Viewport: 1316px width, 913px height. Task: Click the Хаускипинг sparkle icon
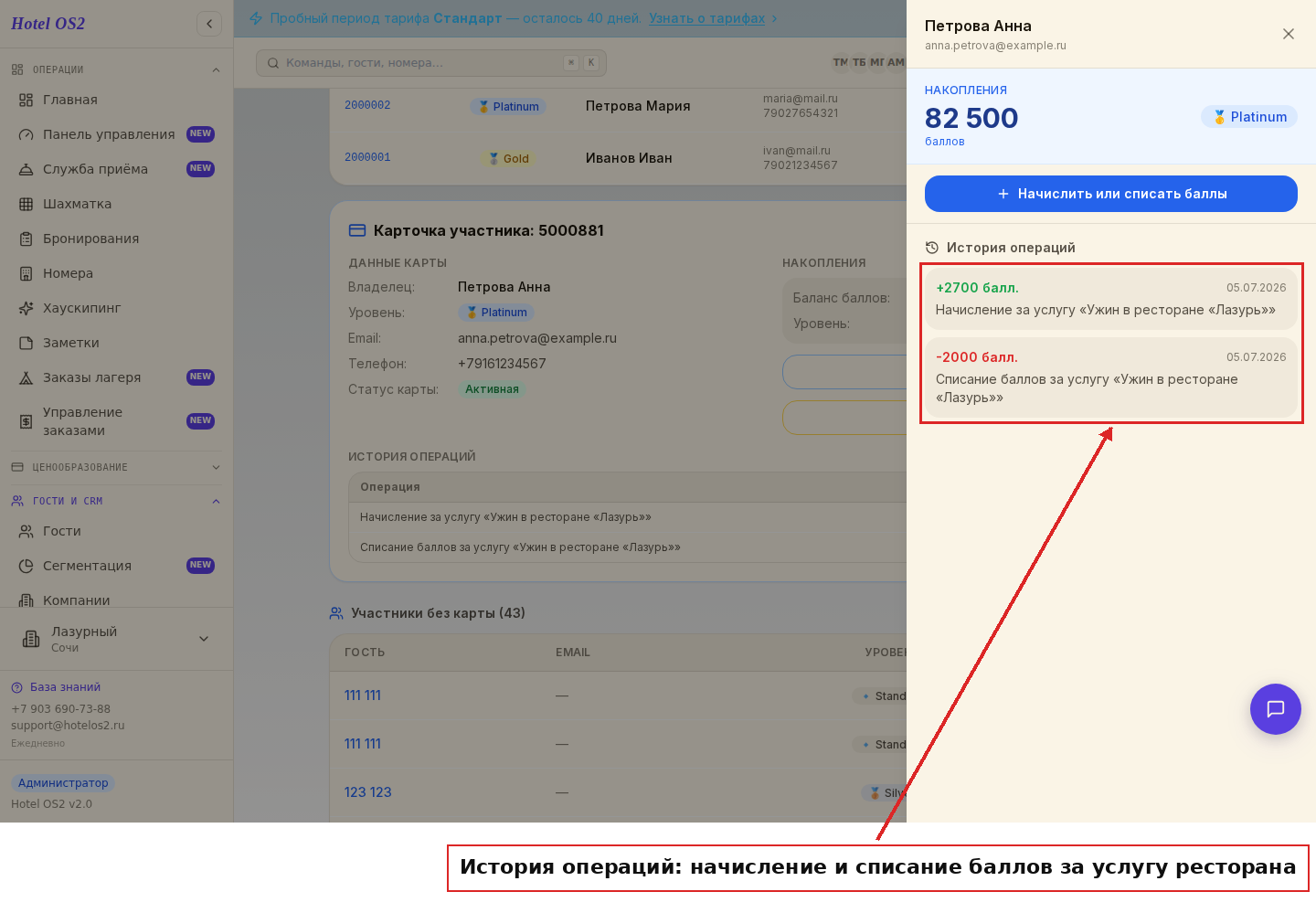[26, 308]
